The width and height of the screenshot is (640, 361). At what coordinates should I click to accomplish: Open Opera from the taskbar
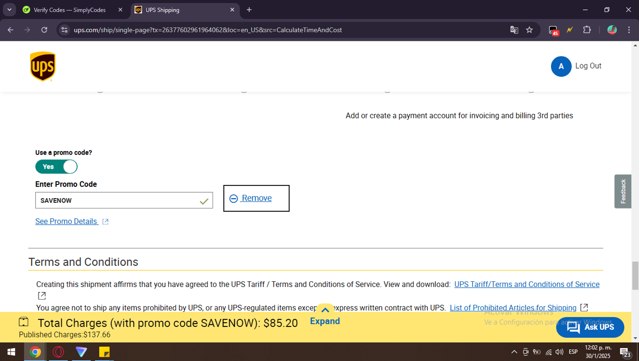58,352
